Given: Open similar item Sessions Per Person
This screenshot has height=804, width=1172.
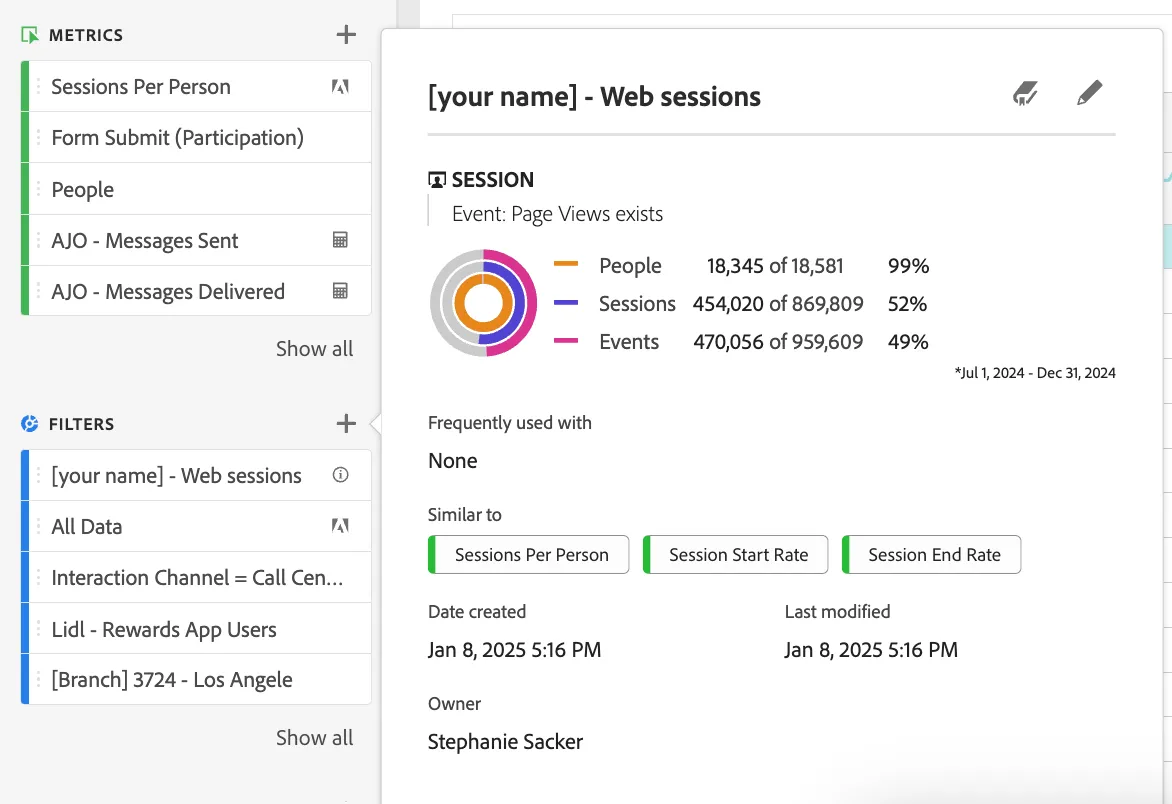Looking at the screenshot, I should pyautogui.click(x=528, y=554).
